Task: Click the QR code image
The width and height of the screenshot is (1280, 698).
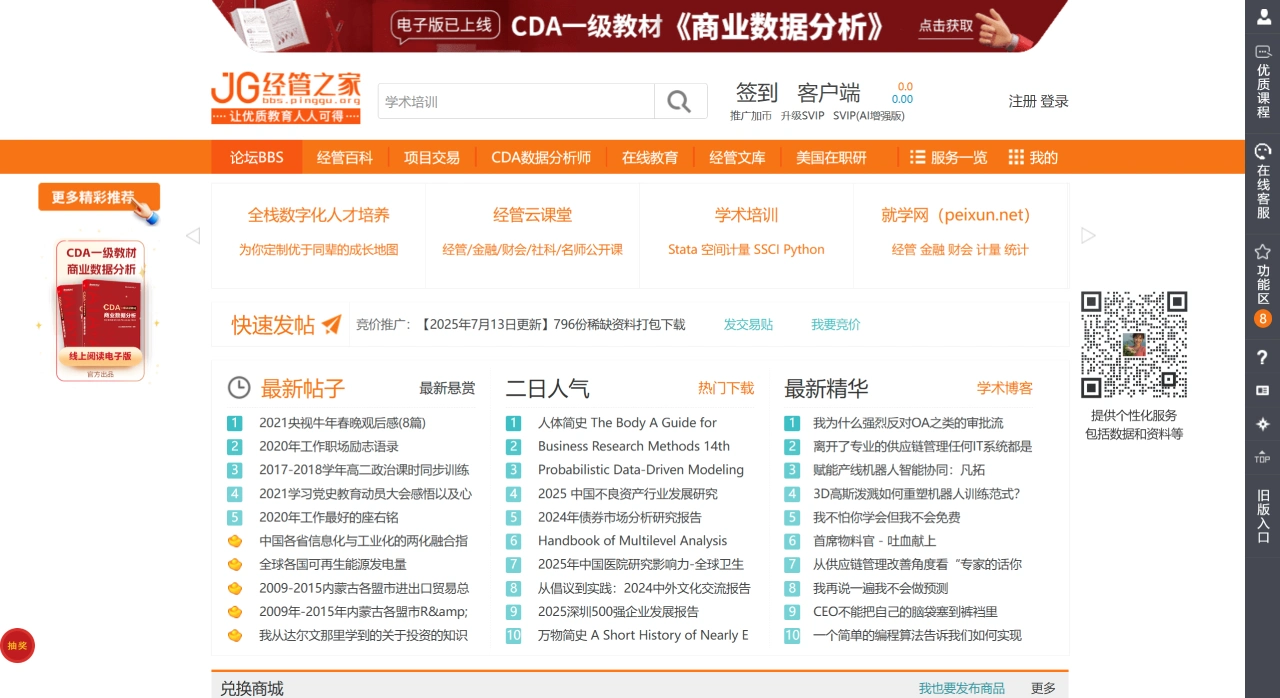Action: 1134,343
